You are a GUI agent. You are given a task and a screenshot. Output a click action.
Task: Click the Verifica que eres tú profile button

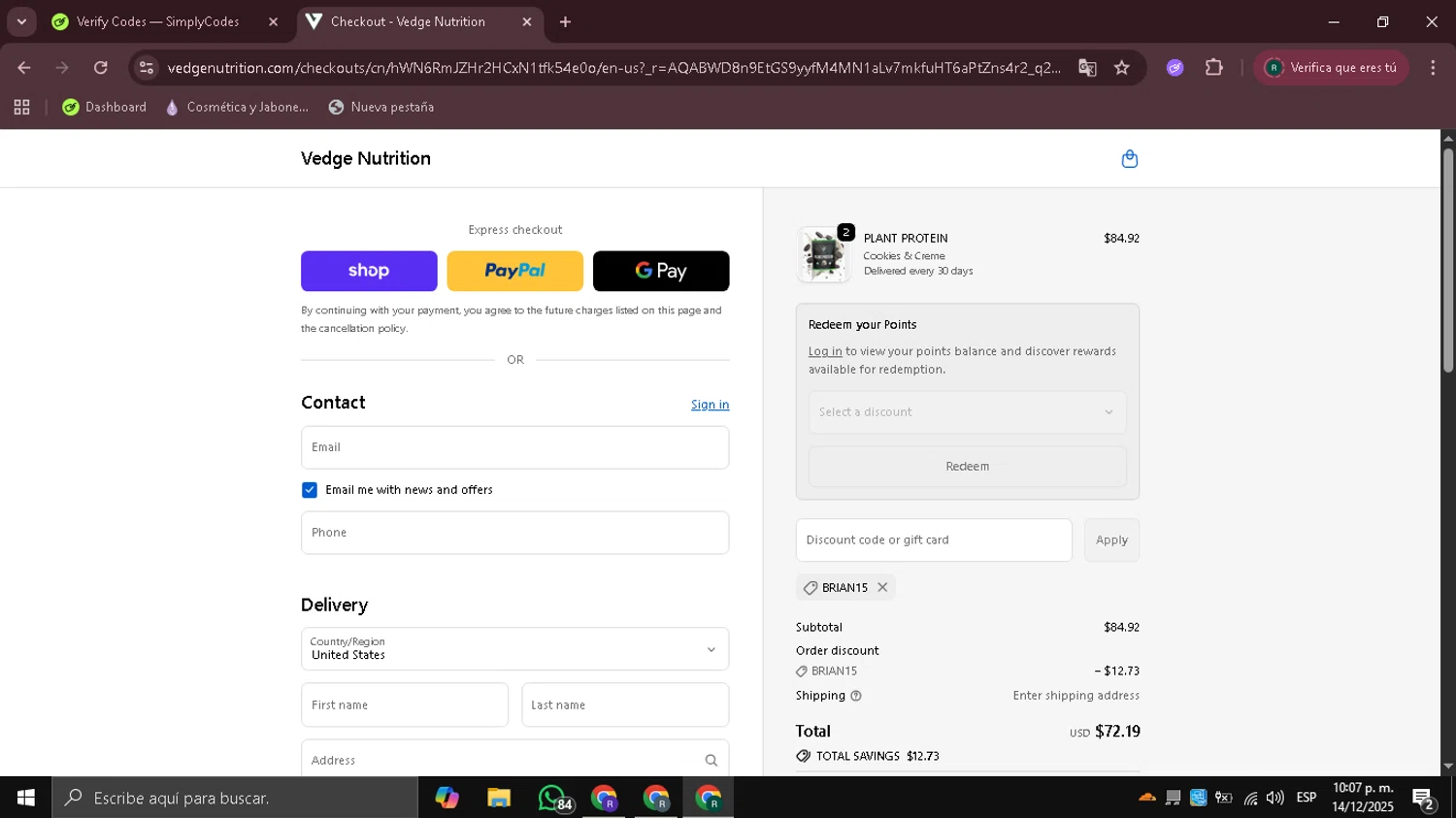(x=1331, y=68)
